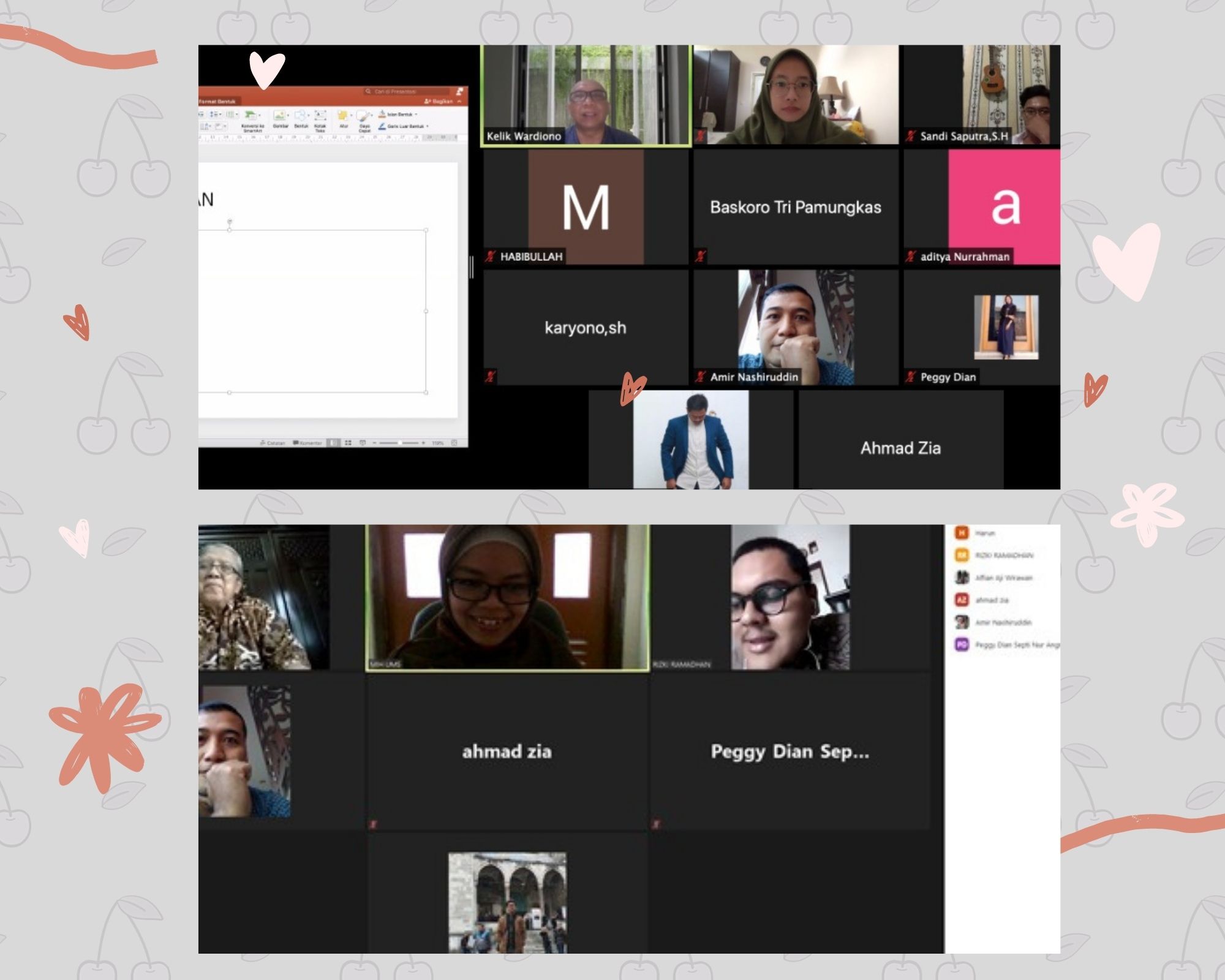Click the muted mic icon on Baskoro Tri Pamungkas tile
This screenshot has height=980, width=1225.
coord(700,256)
